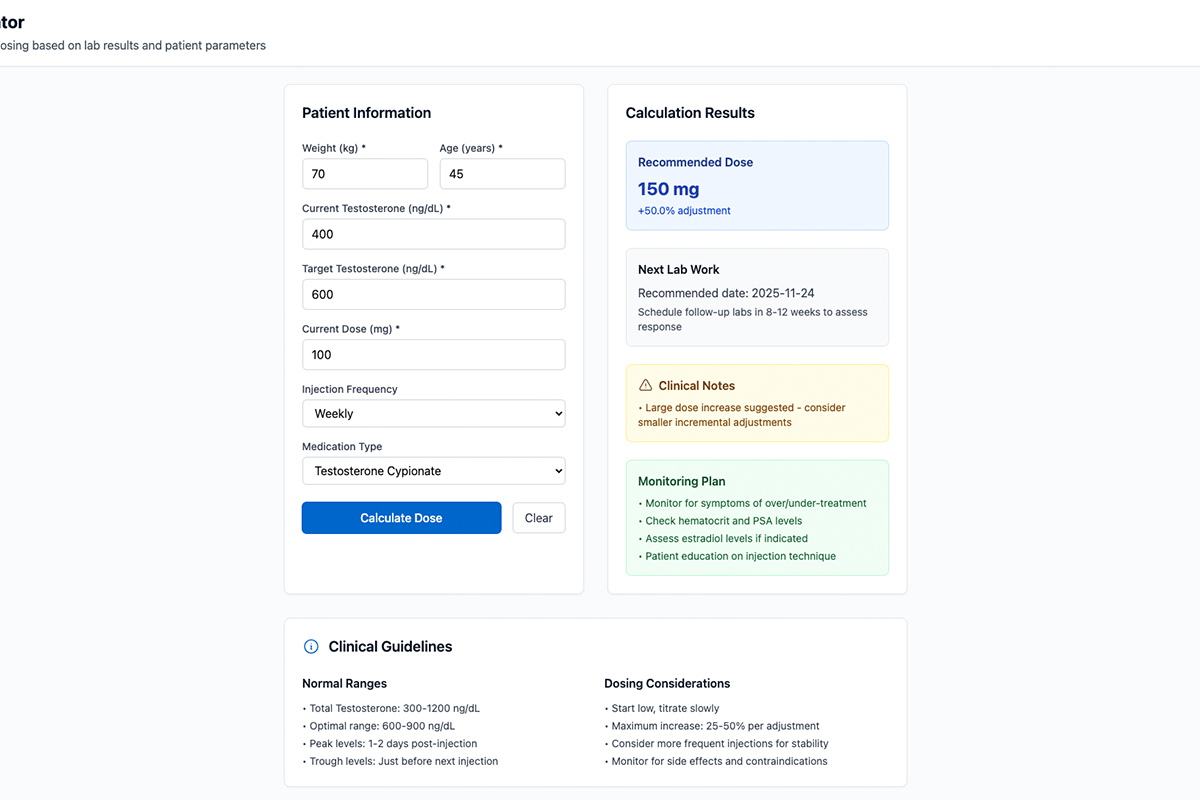Click the Monitoring Plan panel

pos(756,518)
